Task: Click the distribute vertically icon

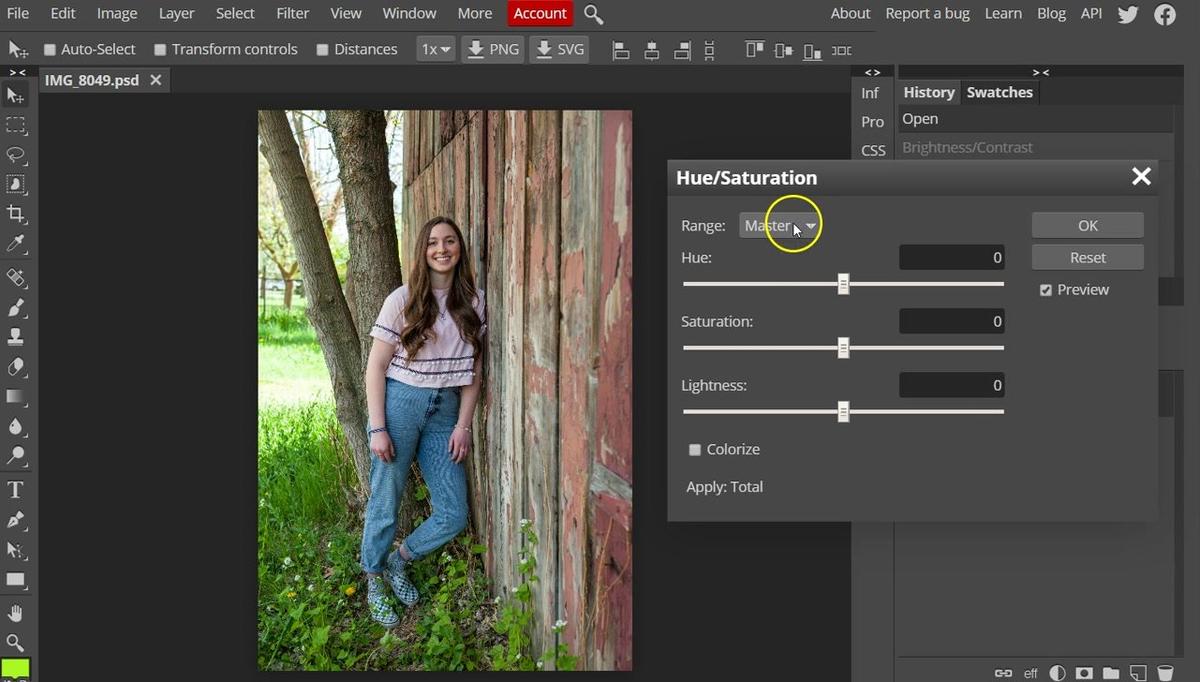Action: click(x=710, y=50)
